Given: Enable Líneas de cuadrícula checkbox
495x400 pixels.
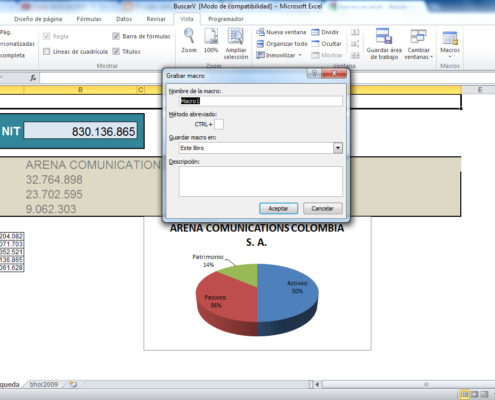Looking at the screenshot, I should (47, 51).
